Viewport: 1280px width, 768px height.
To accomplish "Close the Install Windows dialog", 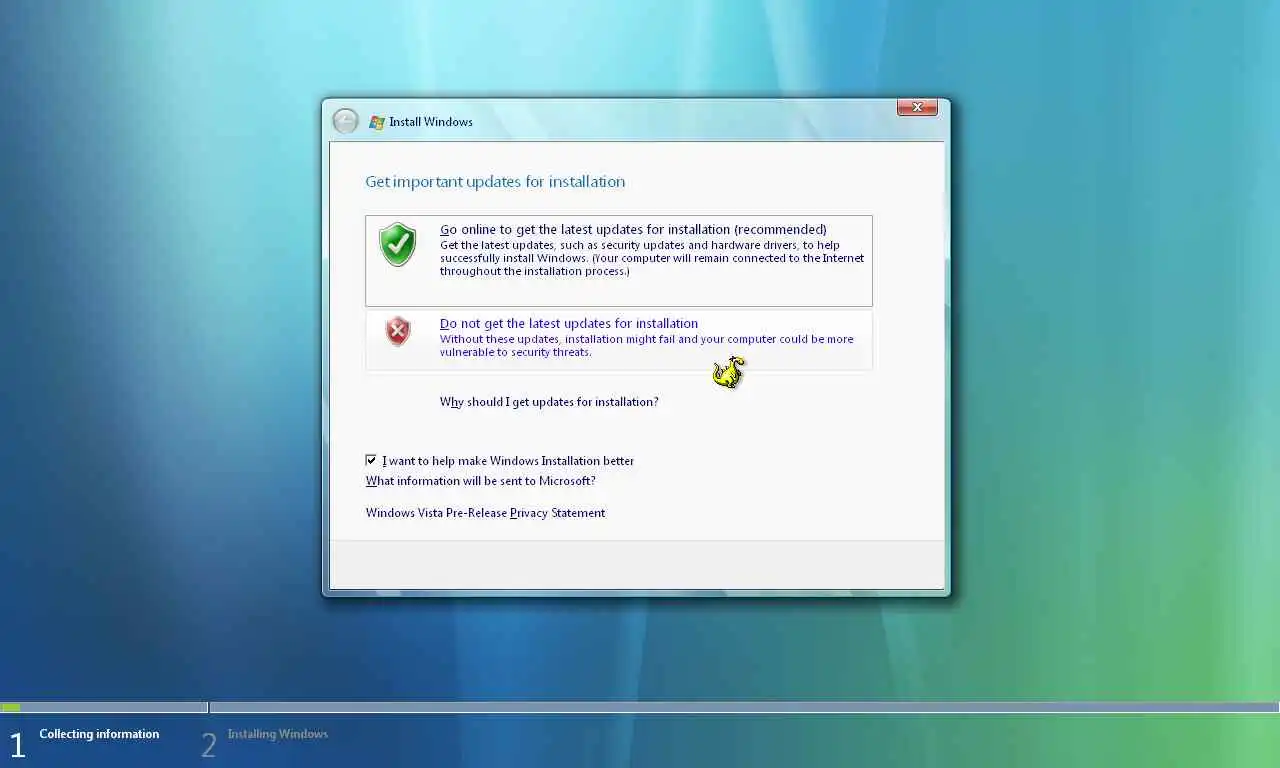I will coord(917,107).
